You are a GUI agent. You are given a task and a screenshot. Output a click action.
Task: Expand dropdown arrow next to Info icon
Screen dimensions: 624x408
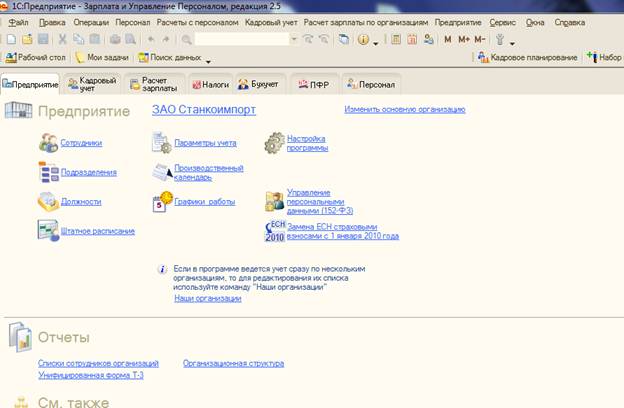click(x=376, y=43)
